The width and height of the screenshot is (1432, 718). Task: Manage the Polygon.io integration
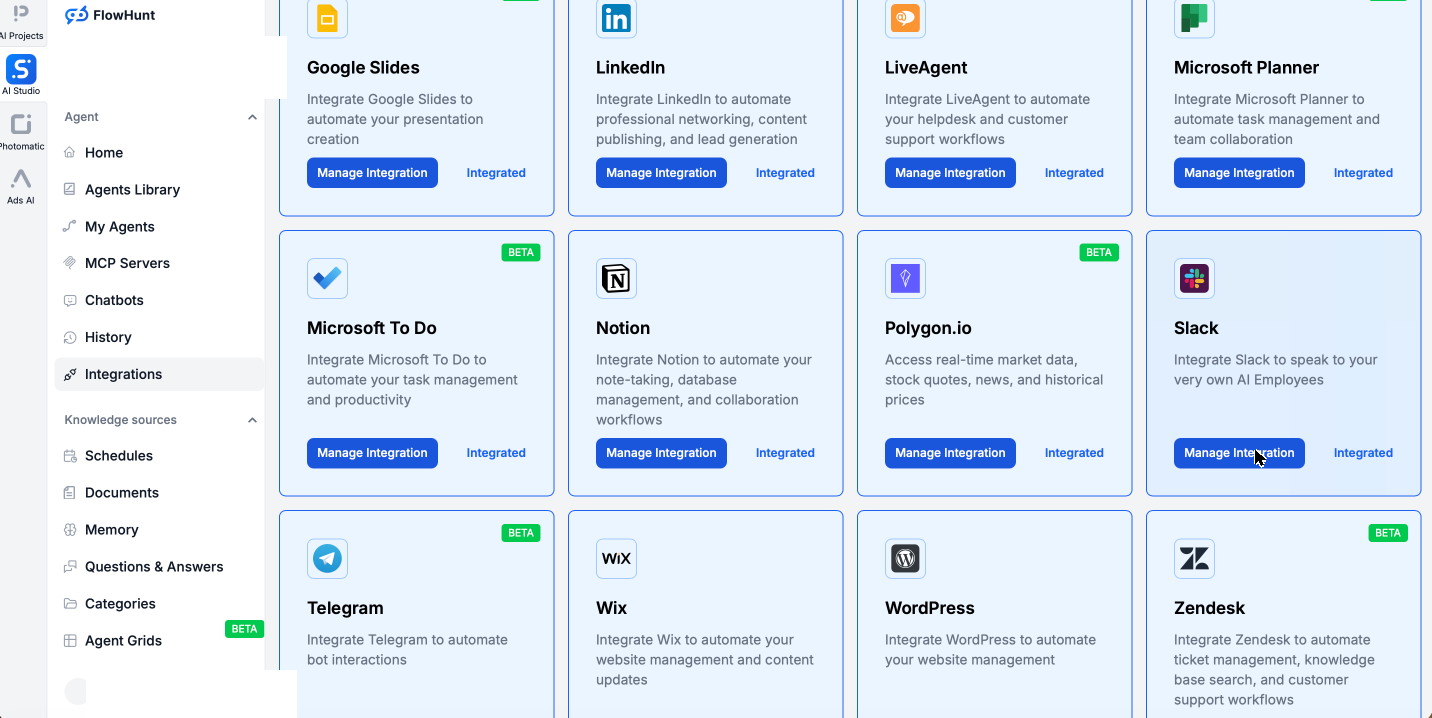pos(950,453)
